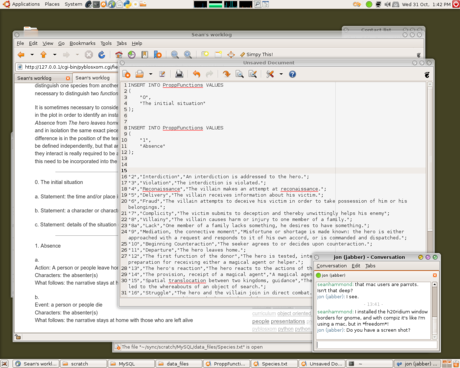Switch to first Sean's worklog tab
The image size is (460, 368).
tap(34, 78)
